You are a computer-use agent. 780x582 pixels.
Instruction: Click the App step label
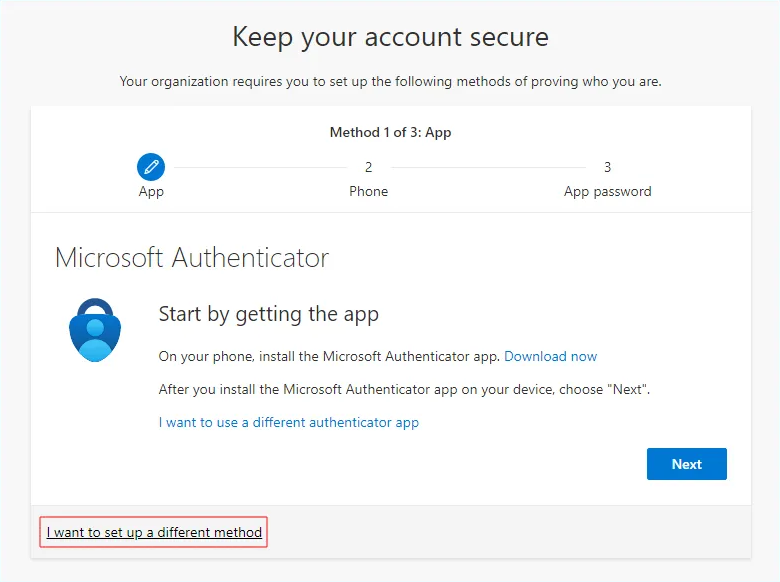151,191
